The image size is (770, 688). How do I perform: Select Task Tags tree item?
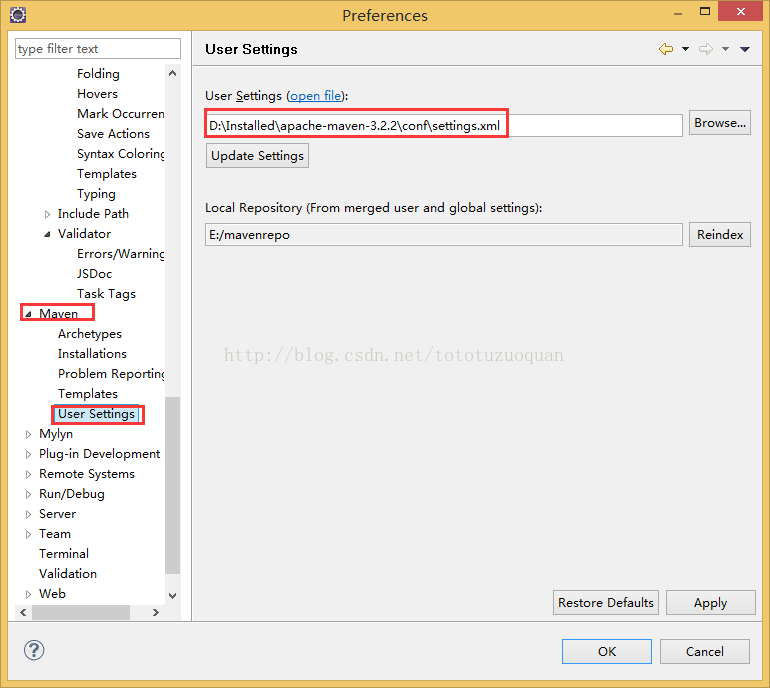pos(106,294)
